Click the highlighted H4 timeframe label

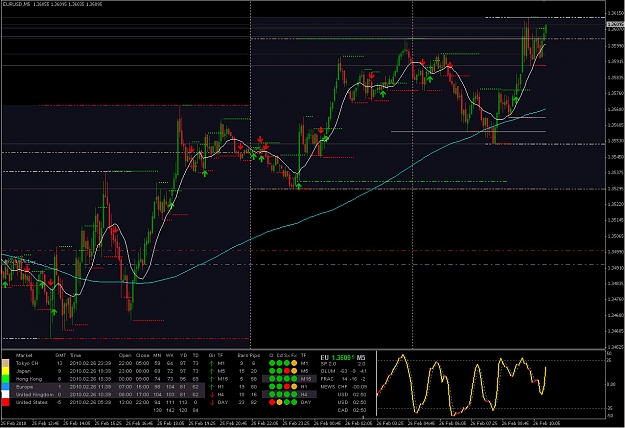(305, 394)
